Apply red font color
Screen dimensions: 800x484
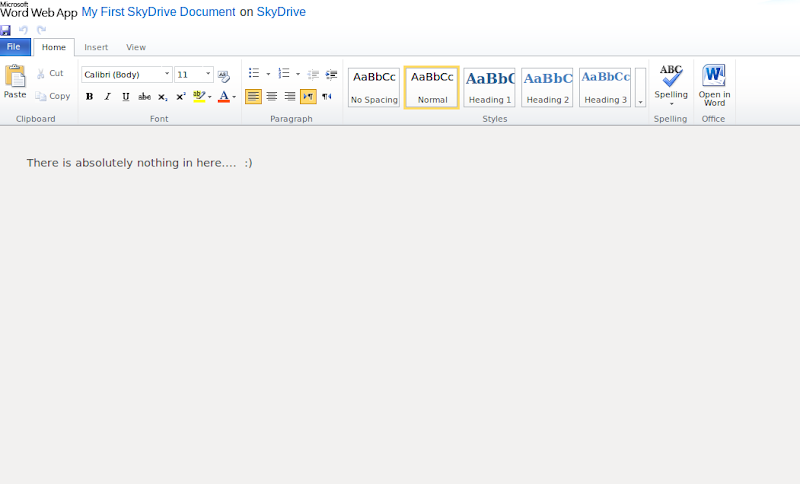[223, 96]
